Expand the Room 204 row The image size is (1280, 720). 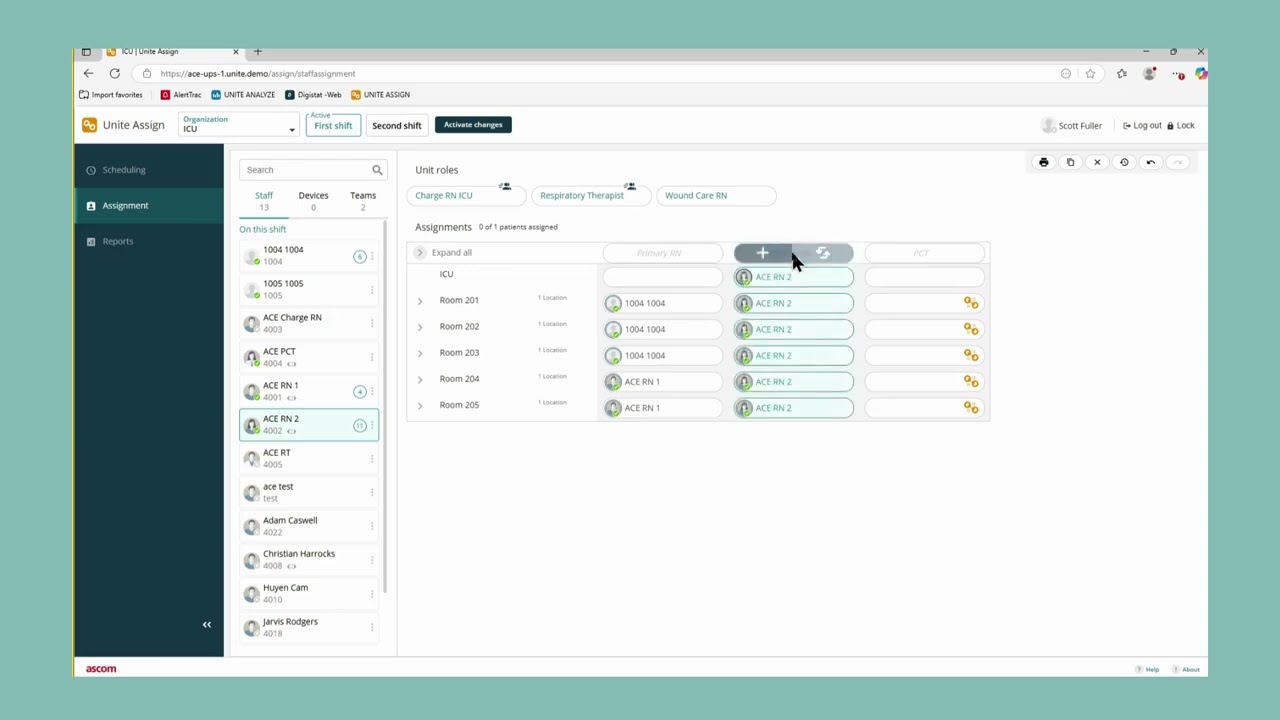click(420, 379)
